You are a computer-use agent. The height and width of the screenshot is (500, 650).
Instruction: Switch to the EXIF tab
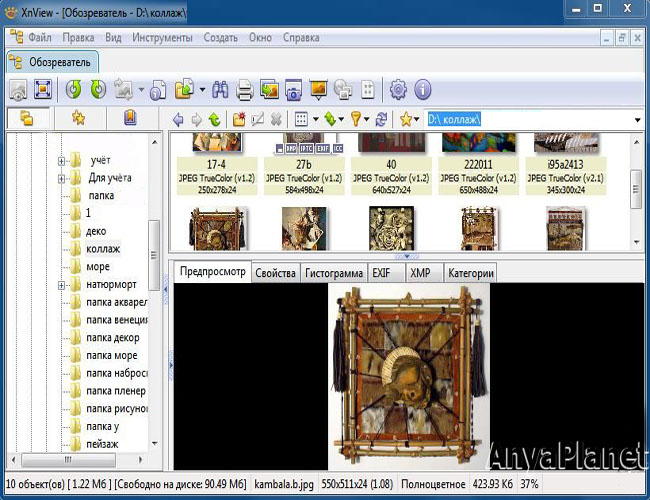(382, 272)
